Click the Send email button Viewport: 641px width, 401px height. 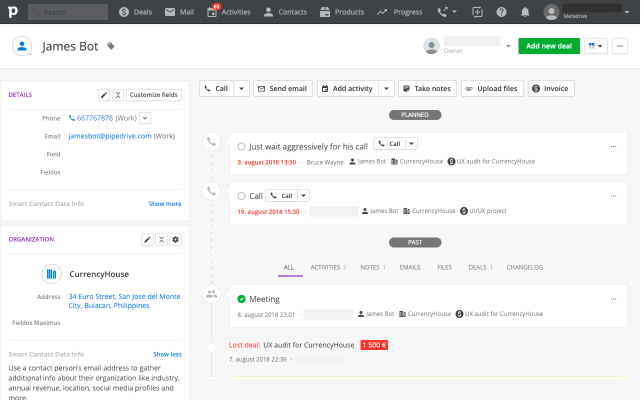coord(283,89)
